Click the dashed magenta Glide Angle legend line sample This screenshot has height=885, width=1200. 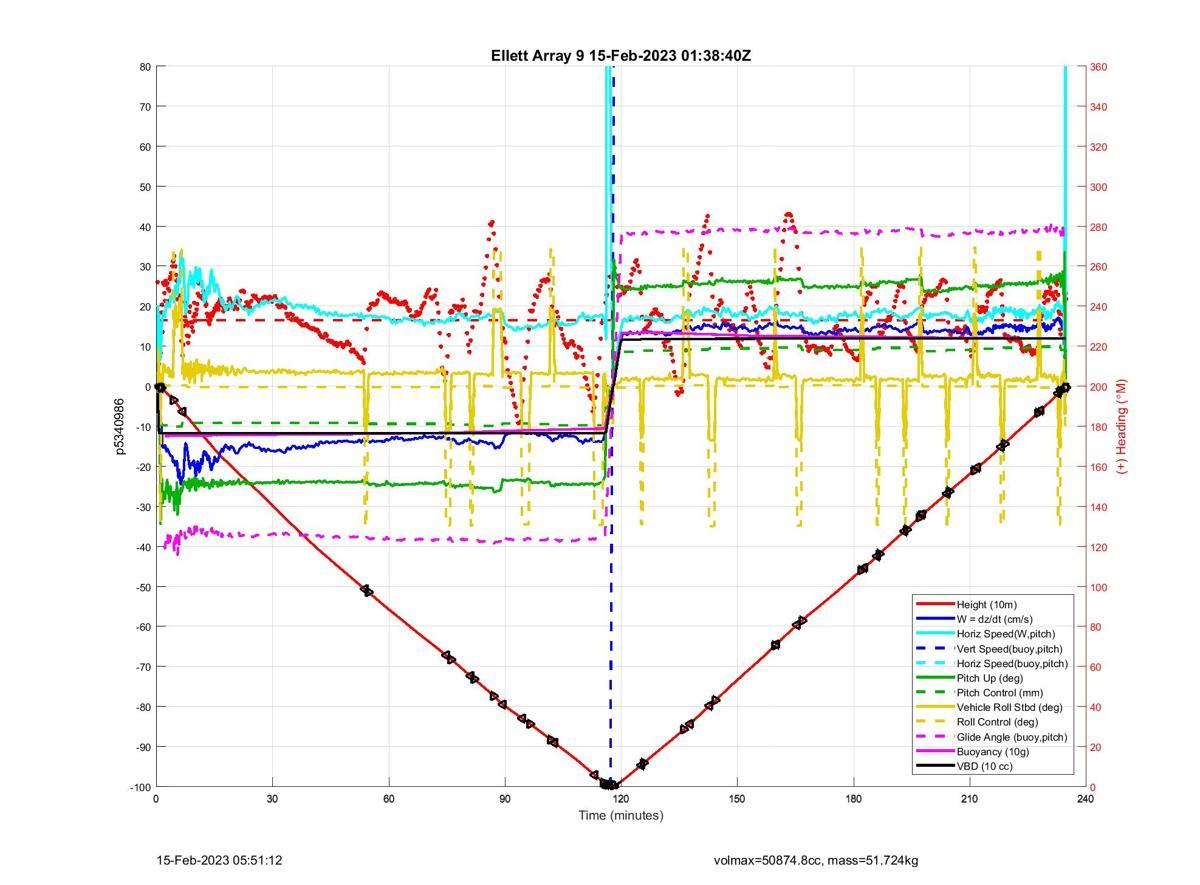[934, 737]
